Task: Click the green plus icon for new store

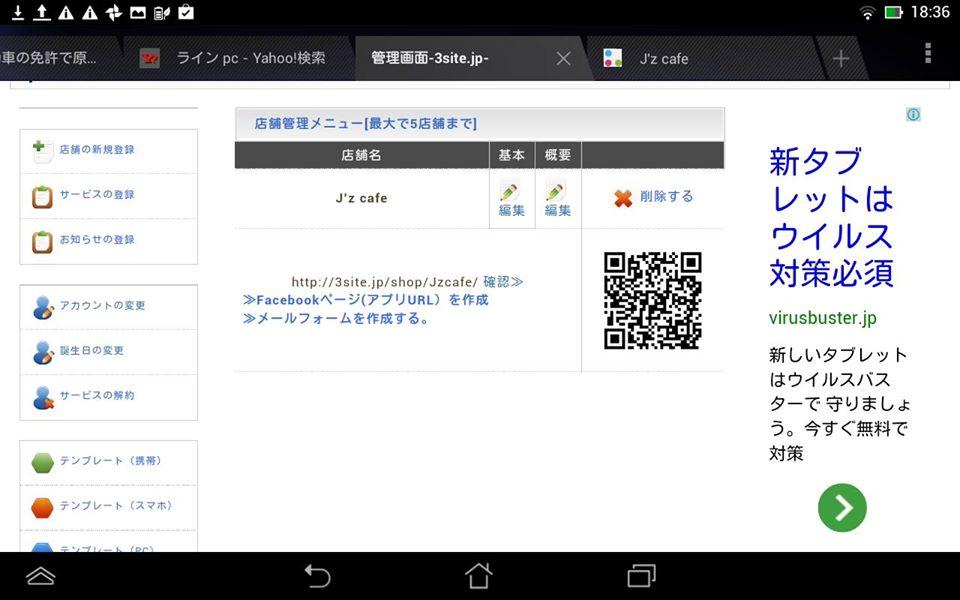Action: (42, 151)
